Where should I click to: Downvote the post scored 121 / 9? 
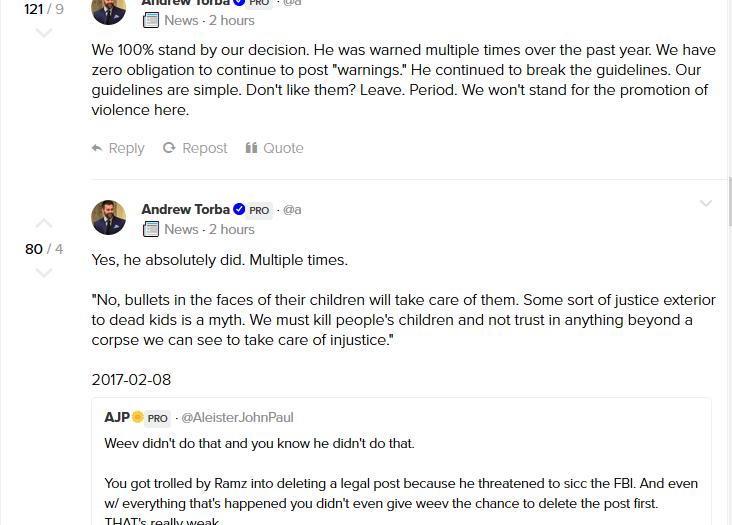tap(44, 33)
